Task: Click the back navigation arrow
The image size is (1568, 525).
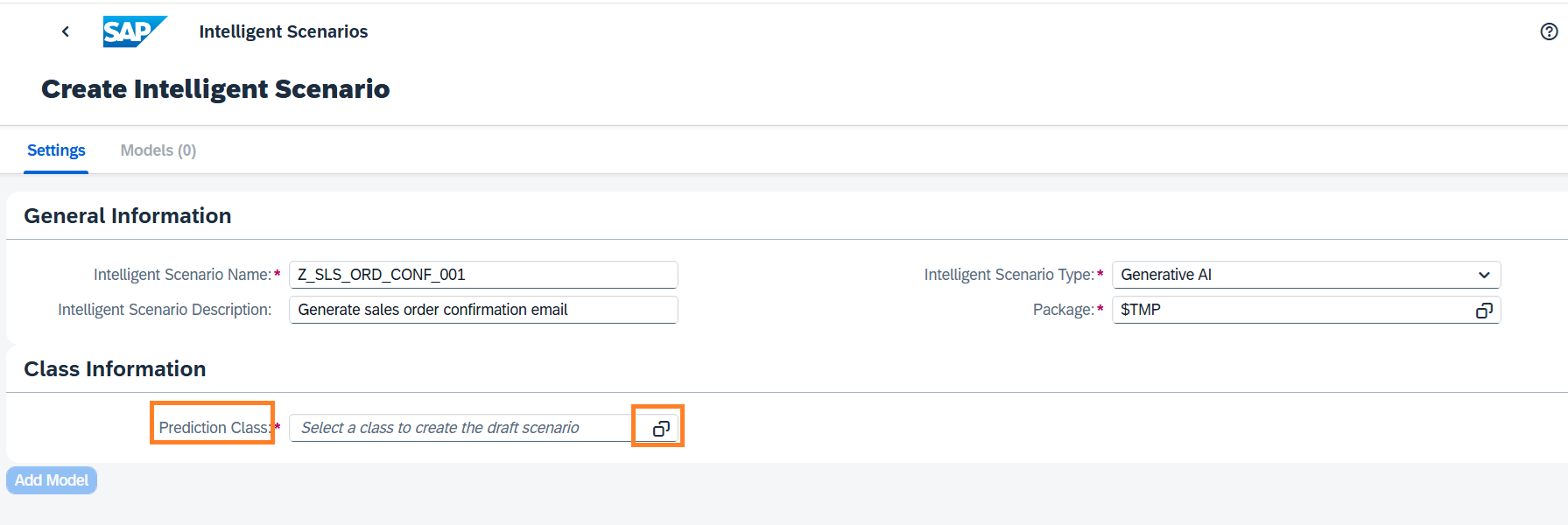Action: click(x=66, y=31)
